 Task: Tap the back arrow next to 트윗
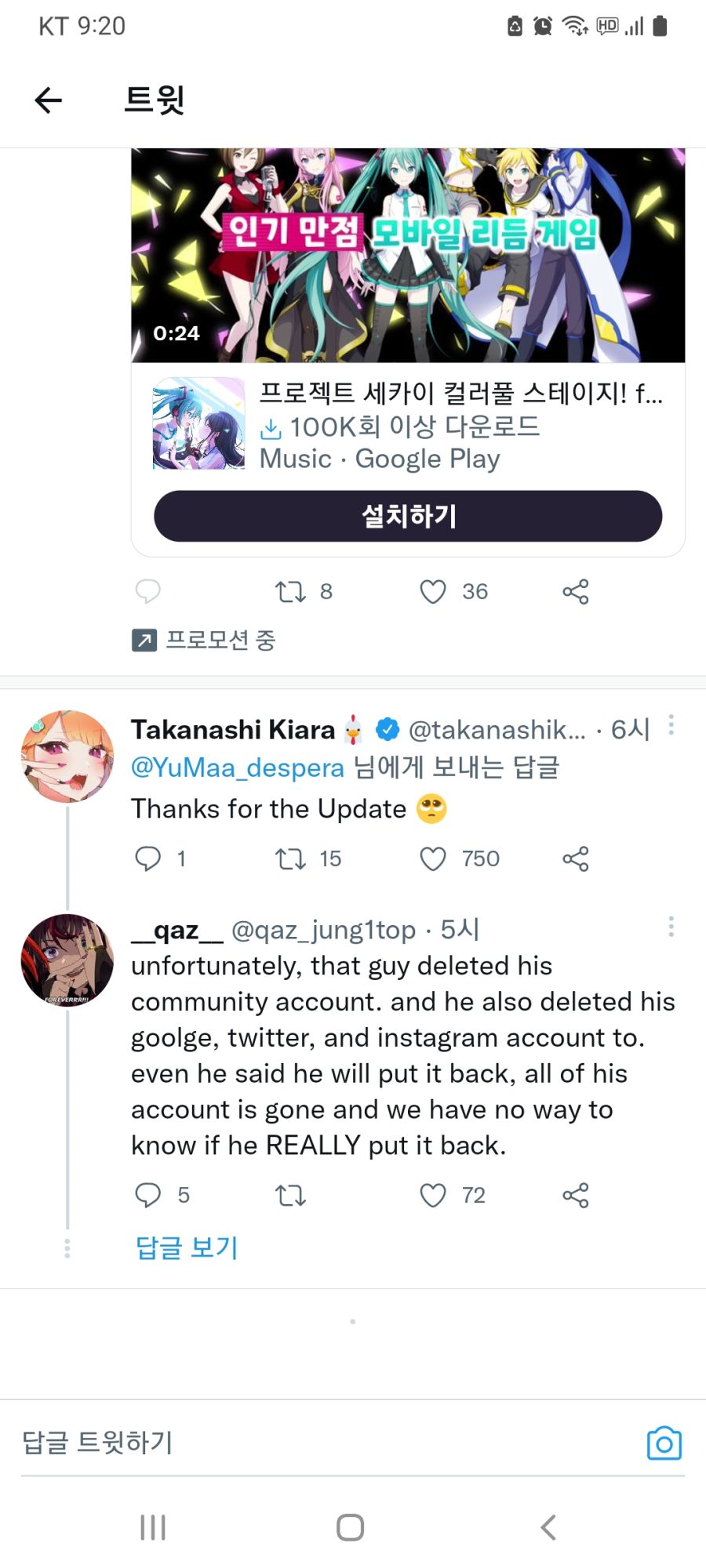click(x=49, y=100)
